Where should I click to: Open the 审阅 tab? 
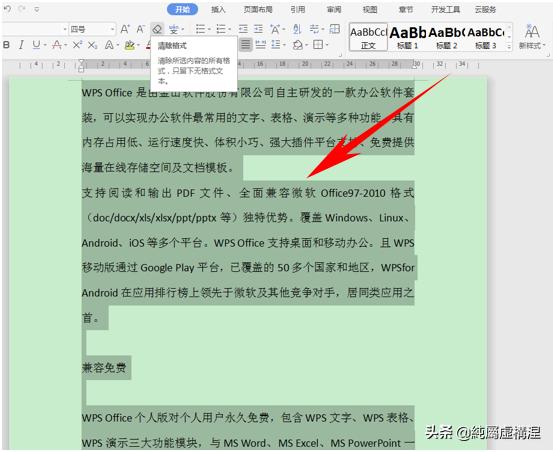334,10
